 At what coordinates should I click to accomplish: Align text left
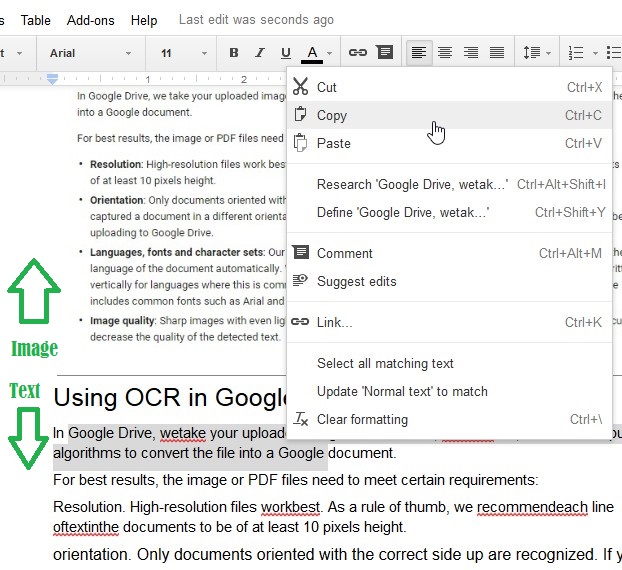419,52
